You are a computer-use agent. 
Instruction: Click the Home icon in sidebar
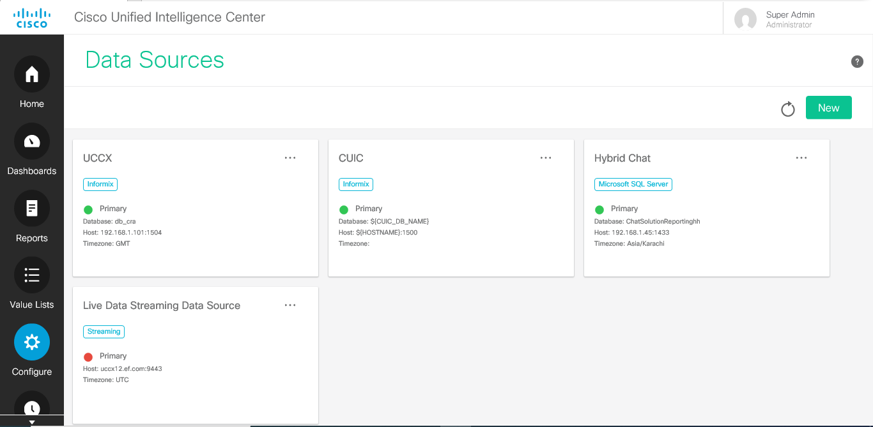(x=31, y=75)
